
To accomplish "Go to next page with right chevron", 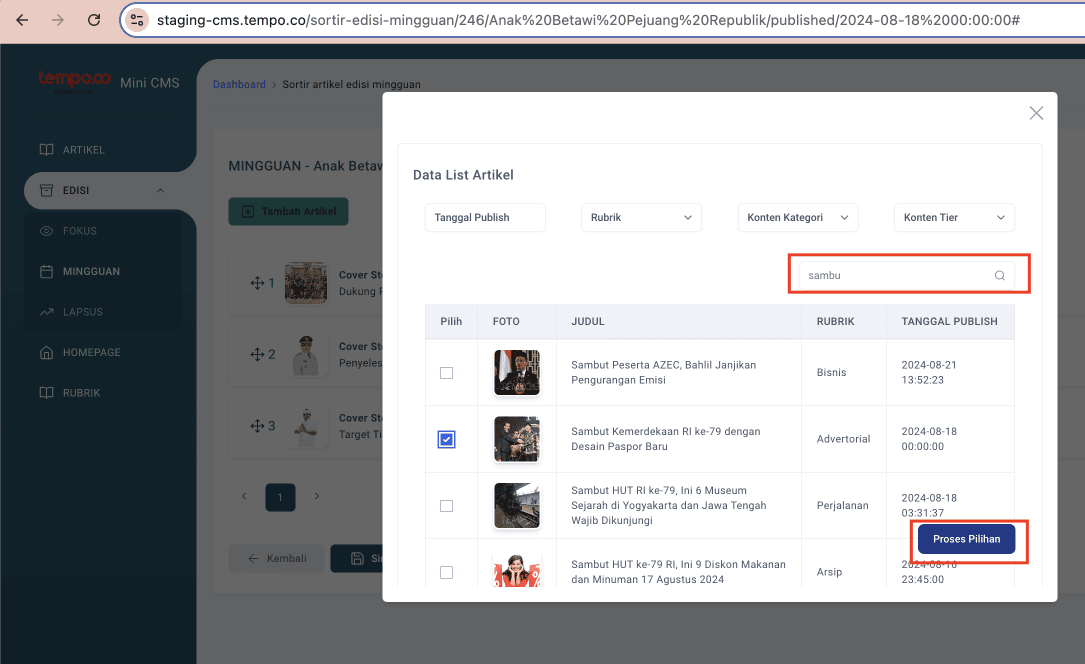I will tap(316, 497).
